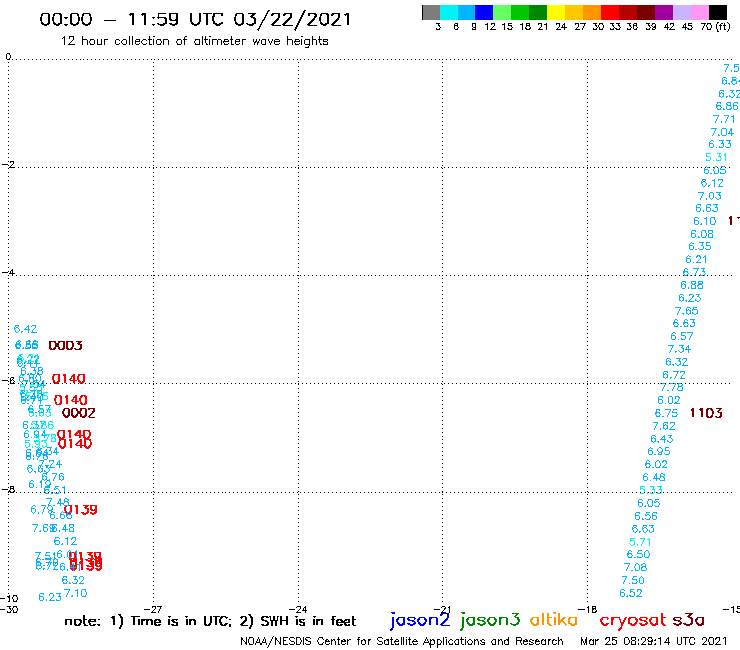Click the cyan "5.71" wave height value
The width and height of the screenshot is (740, 650).
(640, 542)
